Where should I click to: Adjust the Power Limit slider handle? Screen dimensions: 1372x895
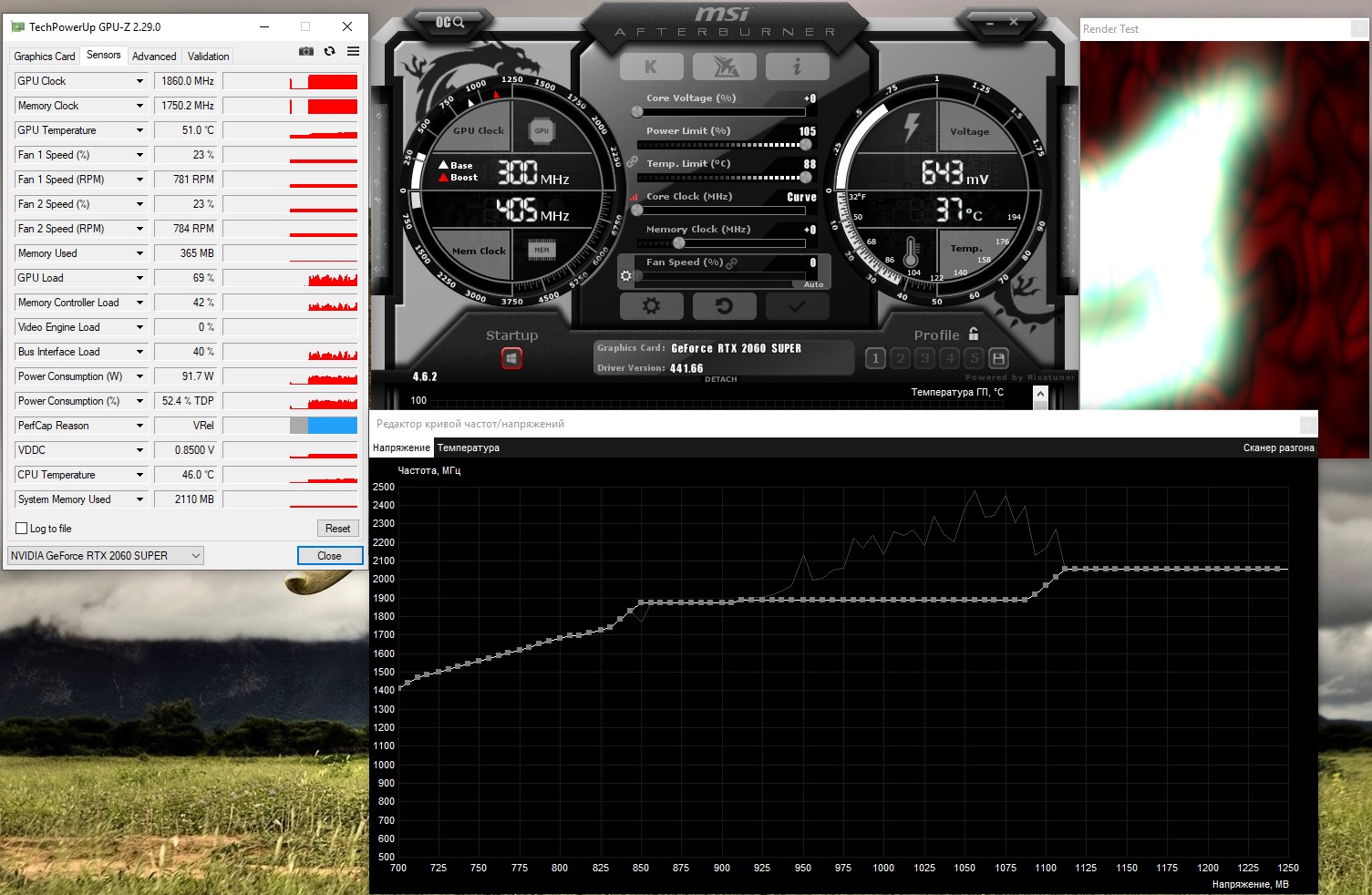[x=806, y=145]
